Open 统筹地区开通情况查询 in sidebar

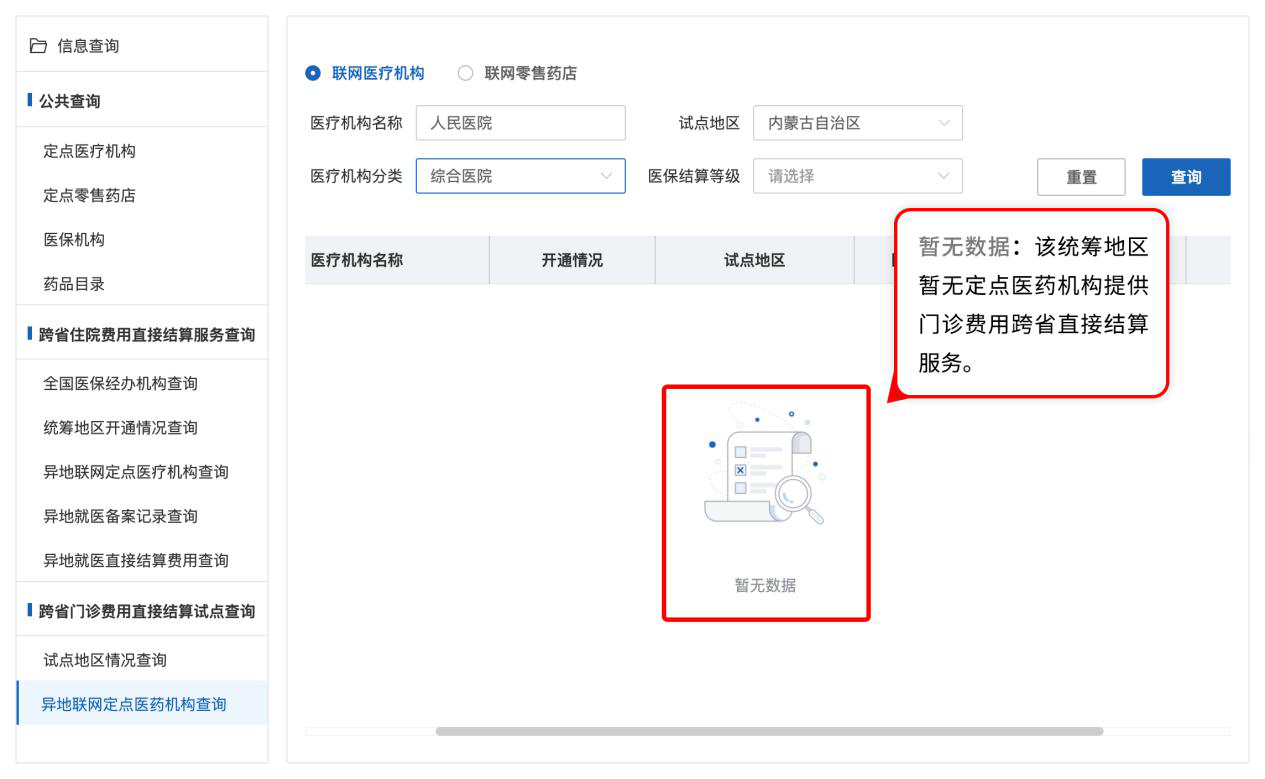tap(120, 428)
